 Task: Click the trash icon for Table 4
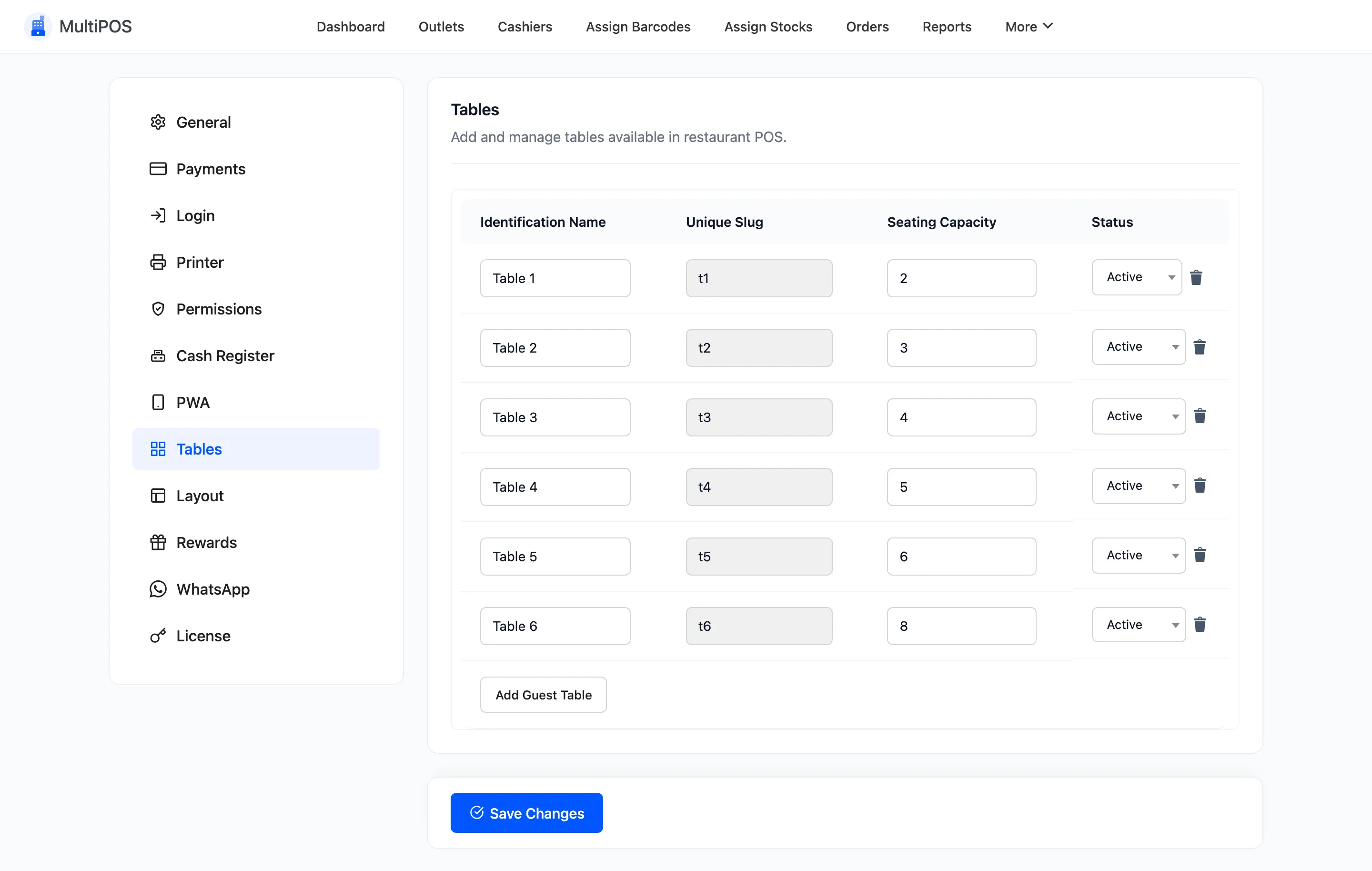(x=1200, y=486)
